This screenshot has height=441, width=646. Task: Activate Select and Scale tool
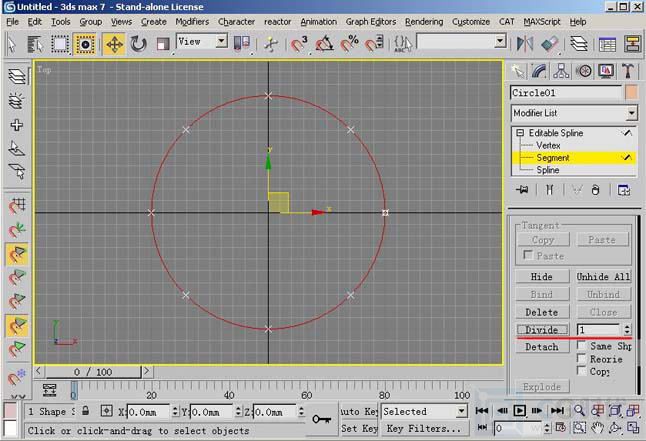(163, 44)
